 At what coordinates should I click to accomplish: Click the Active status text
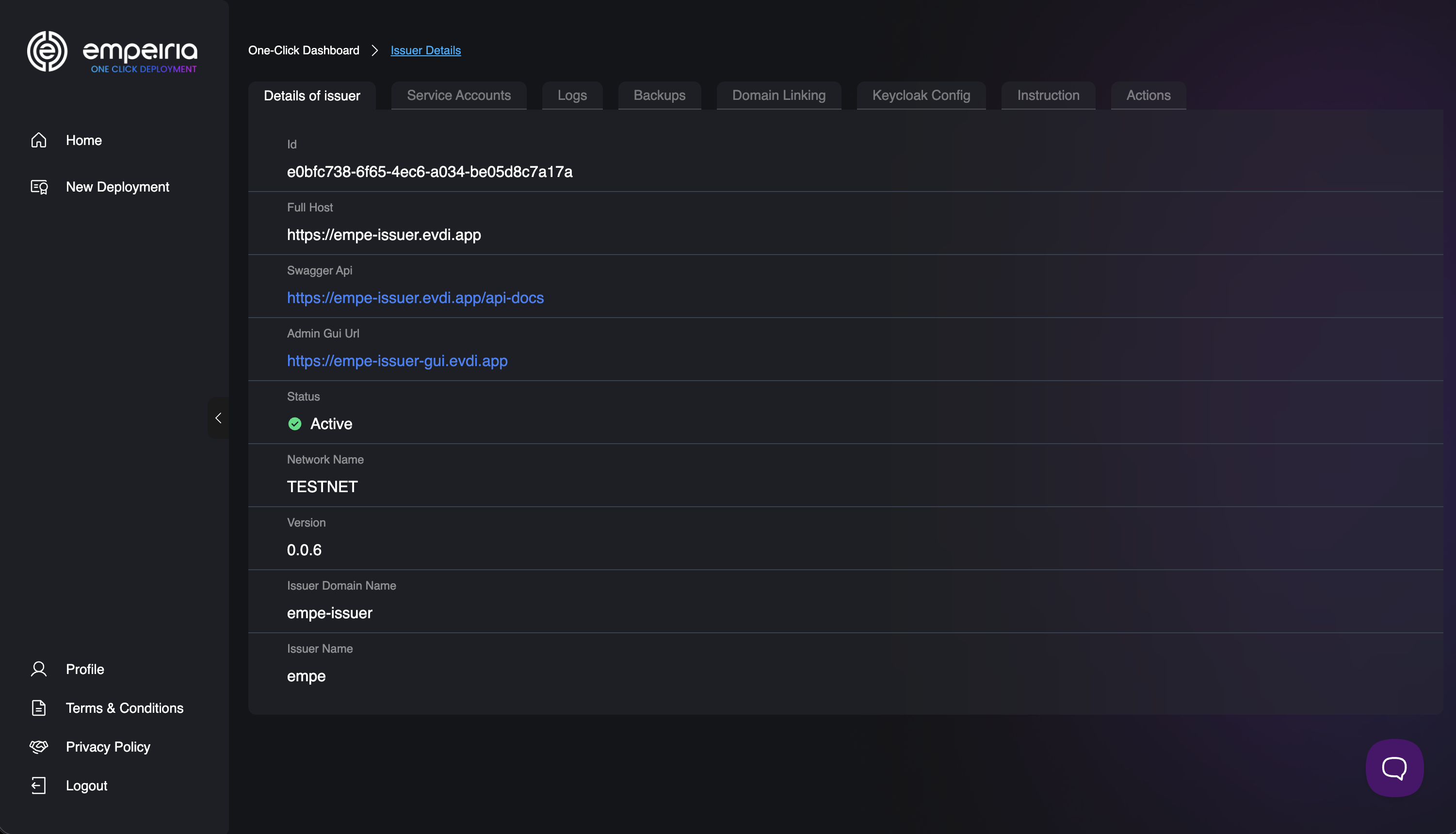331,424
